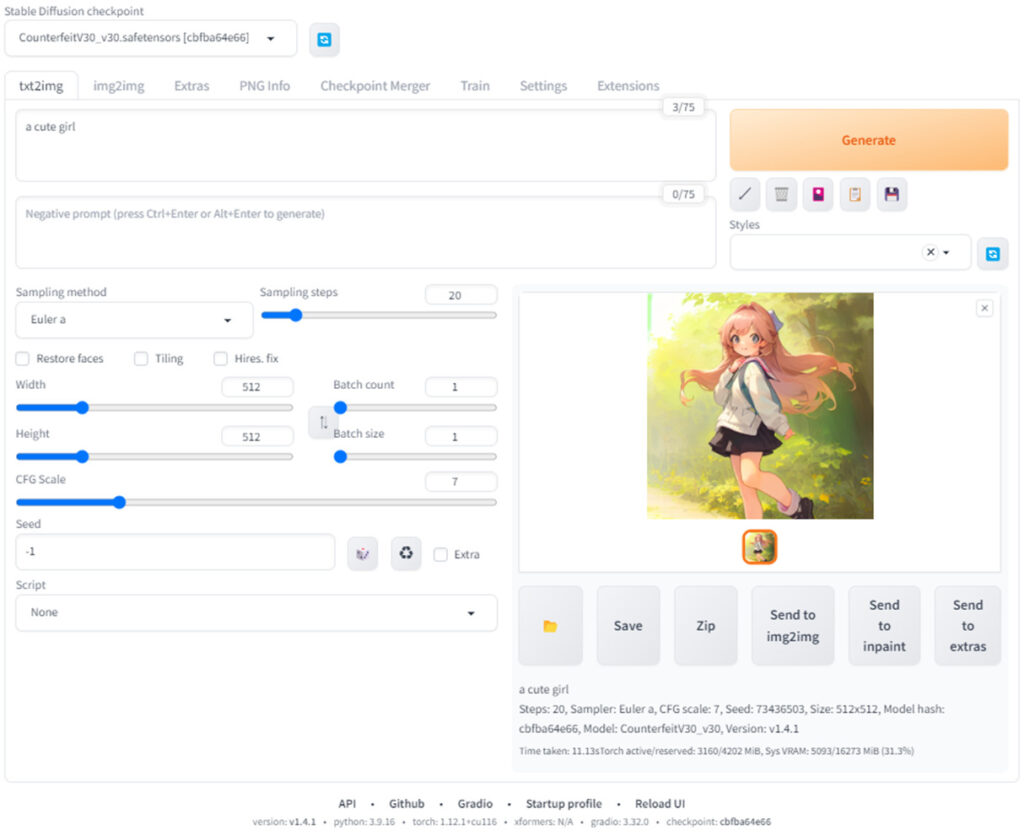
Task: Click the CFG Scale slider handle
Action: (119, 502)
